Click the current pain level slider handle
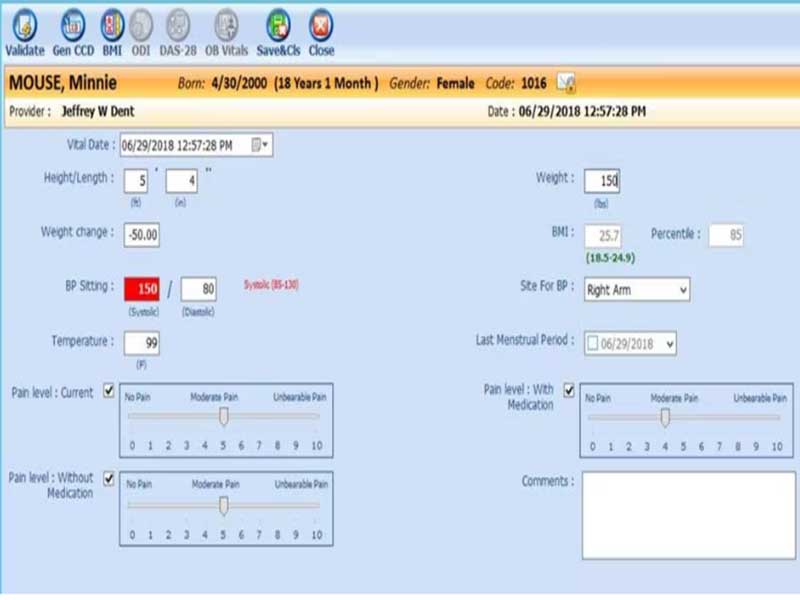 tap(223, 416)
